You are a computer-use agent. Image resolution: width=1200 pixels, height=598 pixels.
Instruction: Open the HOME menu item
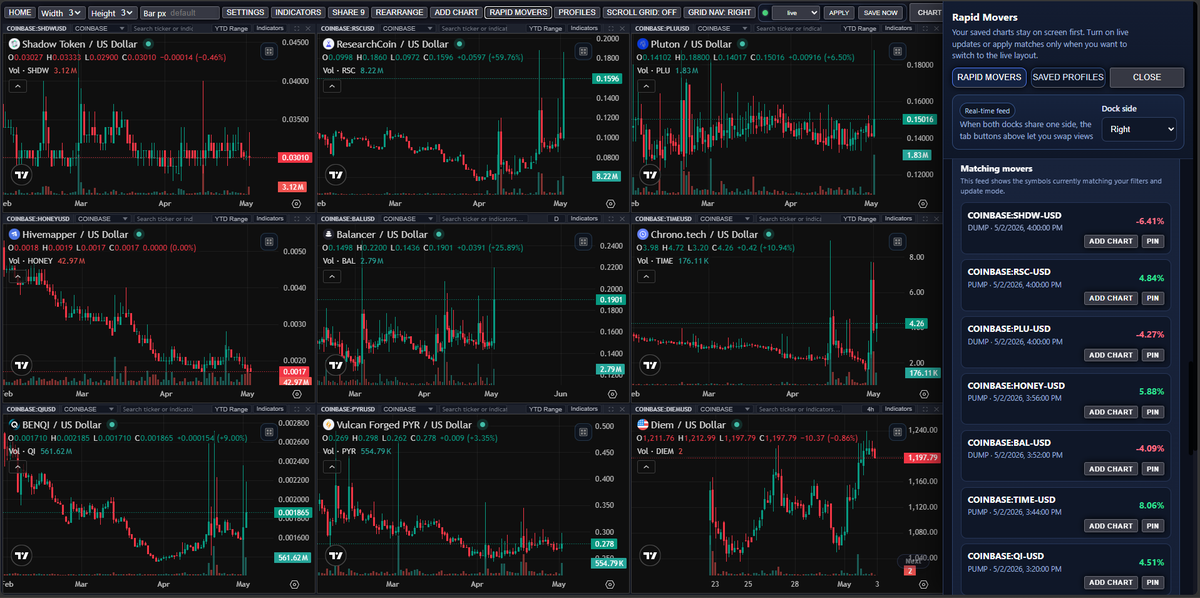click(20, 13)
